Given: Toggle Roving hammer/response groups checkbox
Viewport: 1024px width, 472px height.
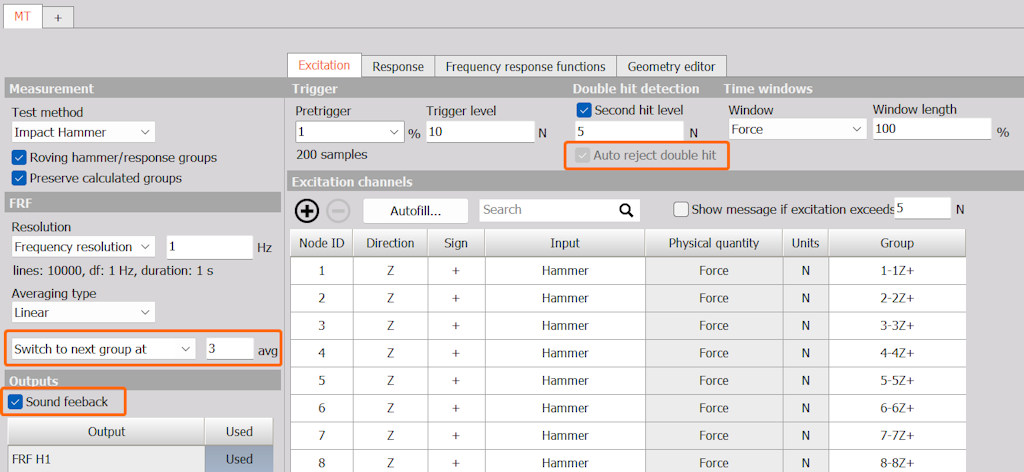Looking at the screenshot, I should tap(19, 157).
